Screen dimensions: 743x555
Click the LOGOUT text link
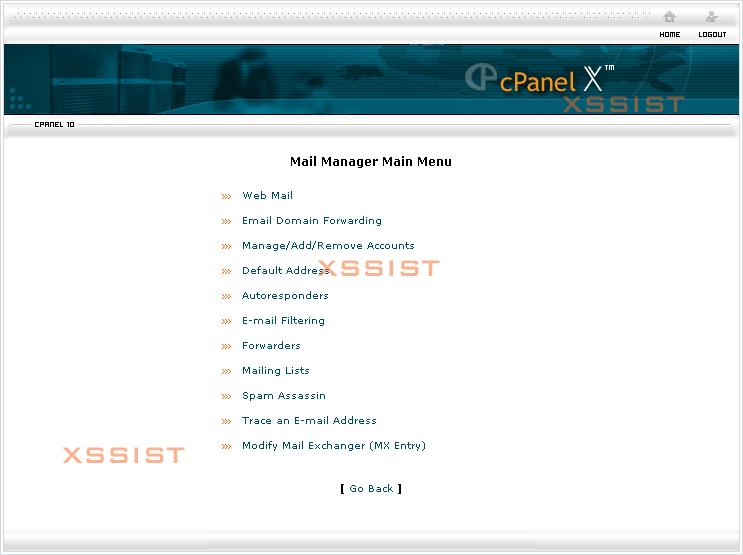[712, 35]
